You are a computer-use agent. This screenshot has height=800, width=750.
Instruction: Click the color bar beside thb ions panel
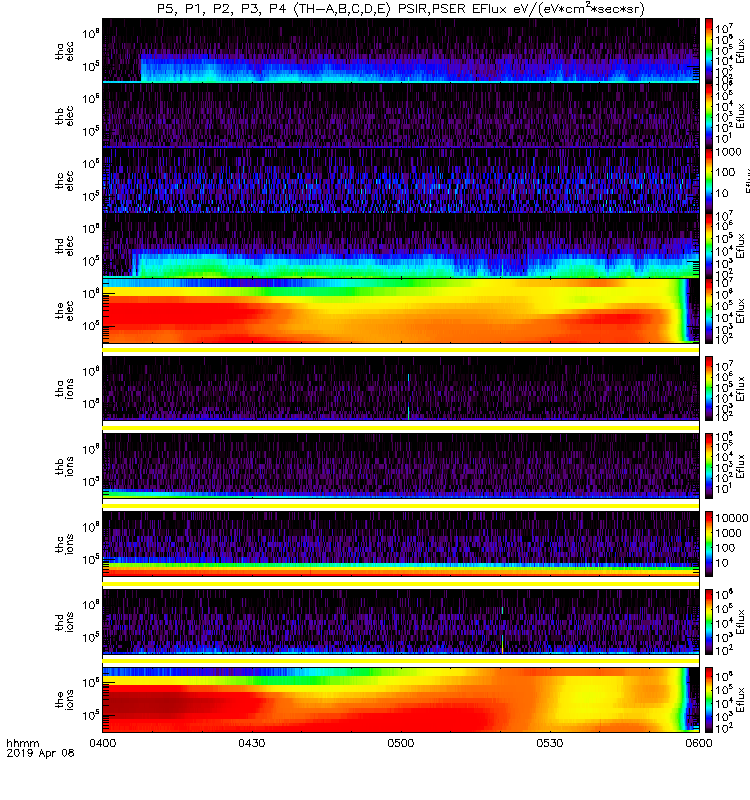709,466
